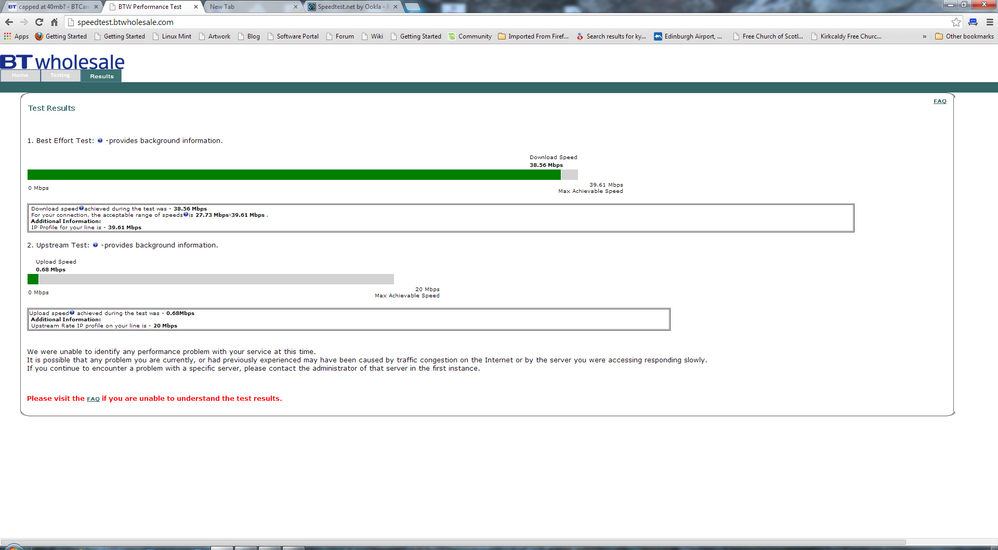Close the New Tab tab
This screenshot has height=550, width=998.
pos(295,6)
